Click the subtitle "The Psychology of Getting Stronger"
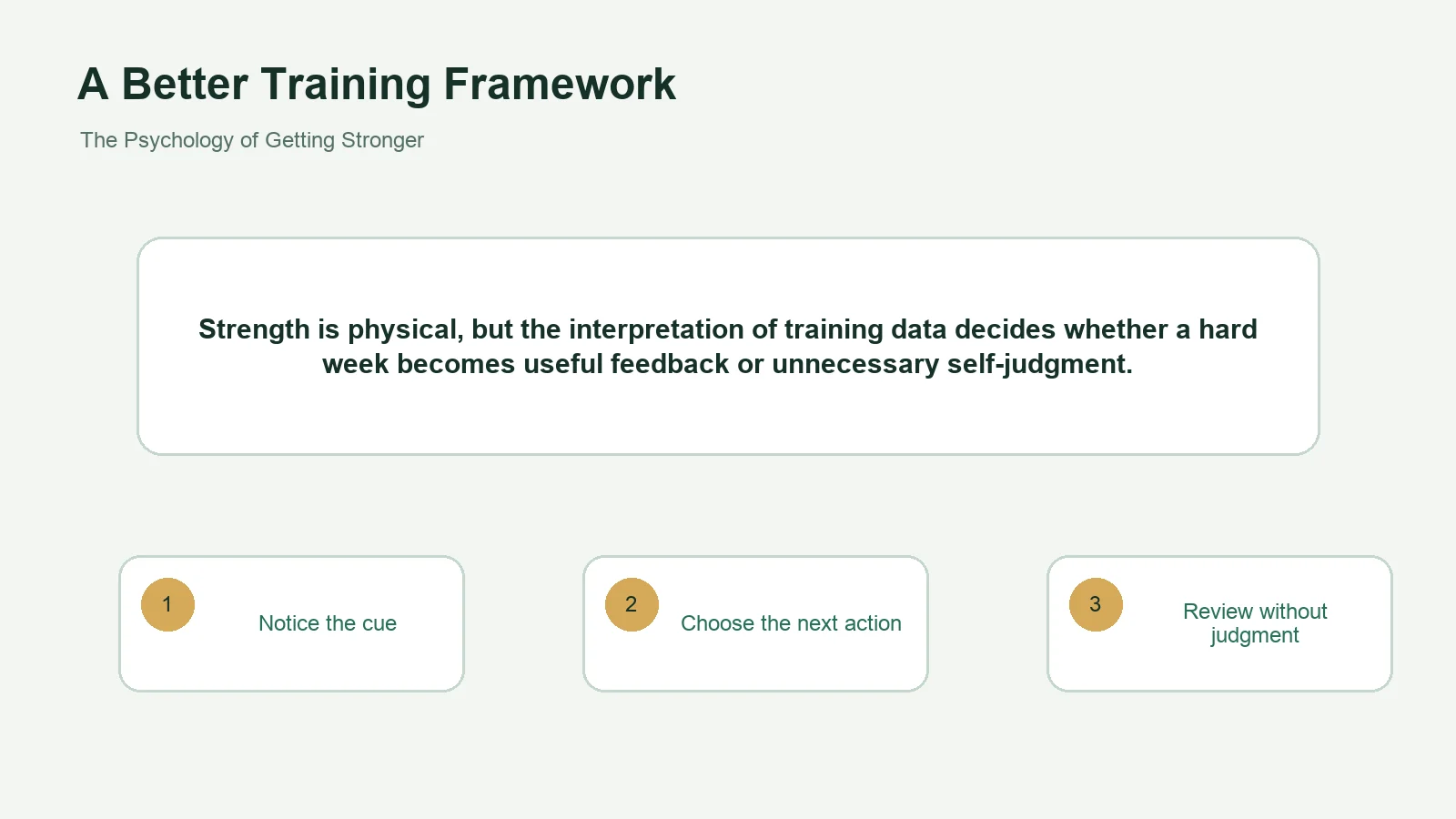Screen dimensions: 1456x819 pyautogui.click(x=252, y=140)
